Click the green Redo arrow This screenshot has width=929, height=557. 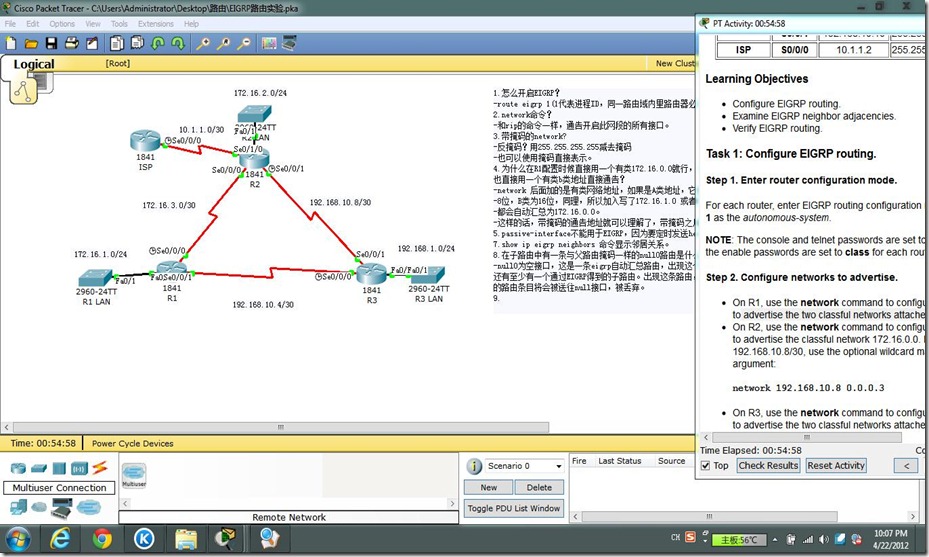click(178, 43)
